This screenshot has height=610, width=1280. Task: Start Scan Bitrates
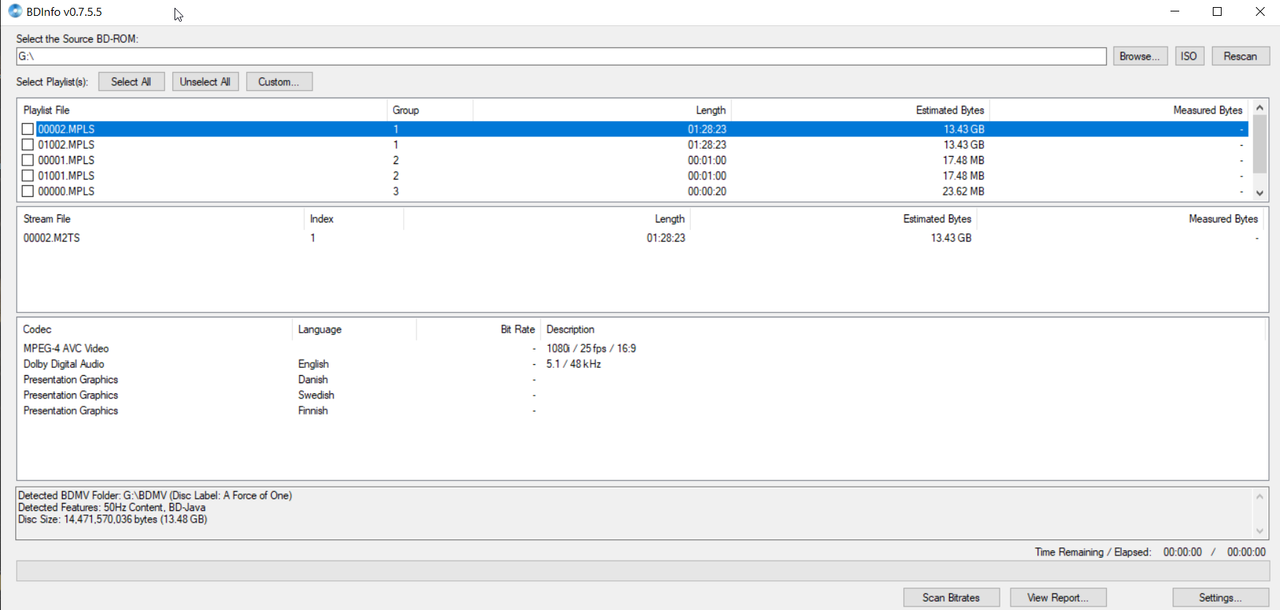(x=951, y=597)
